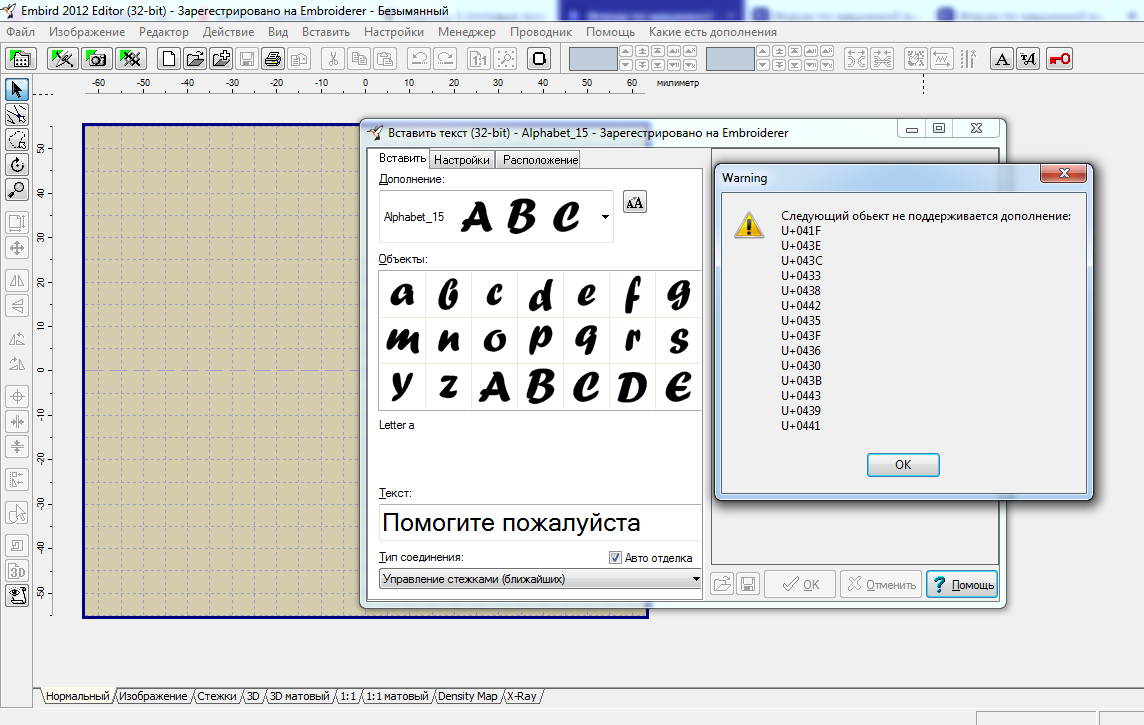The image size is (1144, 725).
Task: Toggle the 'Авто отделка' checkbox
Action: pyautogui.click(x=616, y=558)
